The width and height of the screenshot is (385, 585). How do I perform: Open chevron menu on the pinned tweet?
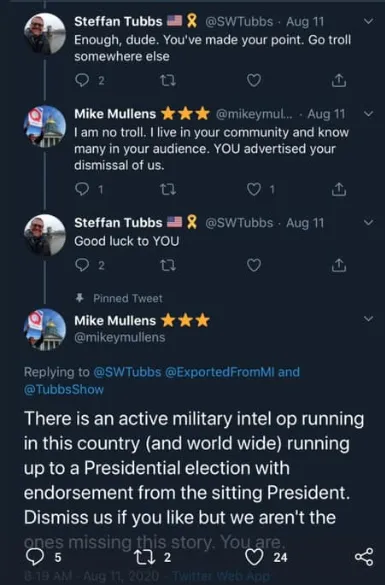pos(368,319)
